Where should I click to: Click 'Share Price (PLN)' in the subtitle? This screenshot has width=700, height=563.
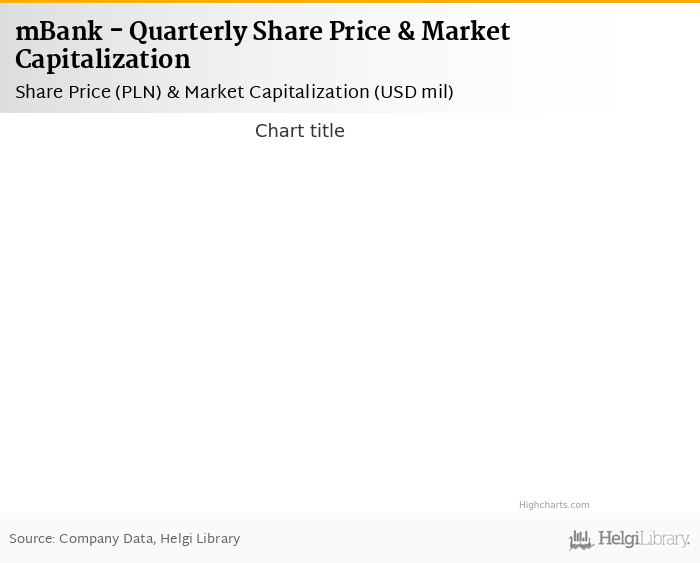[x=87, y=92]
